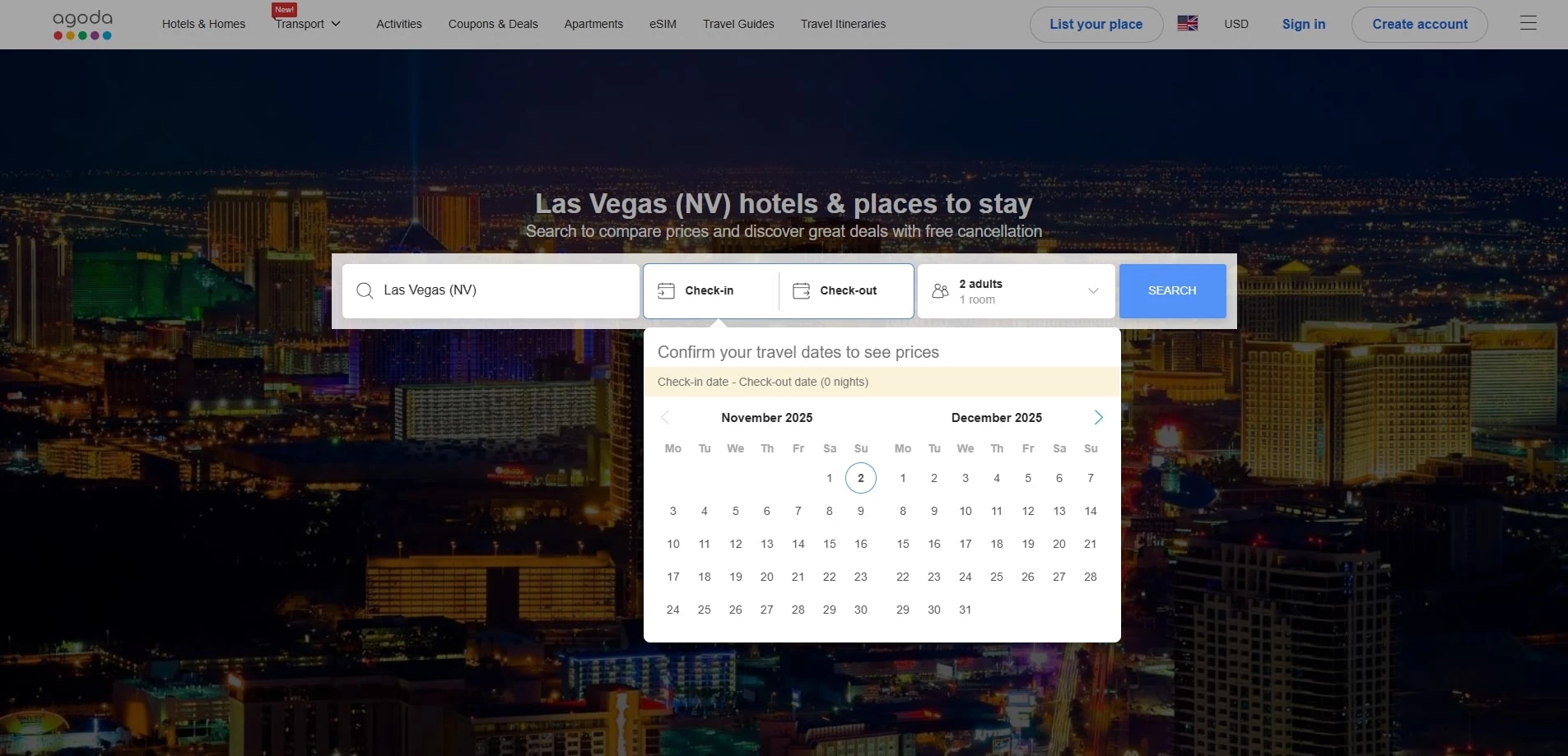Open the Travel Guides menu item

pyautogui.click(x=738, y=24)
